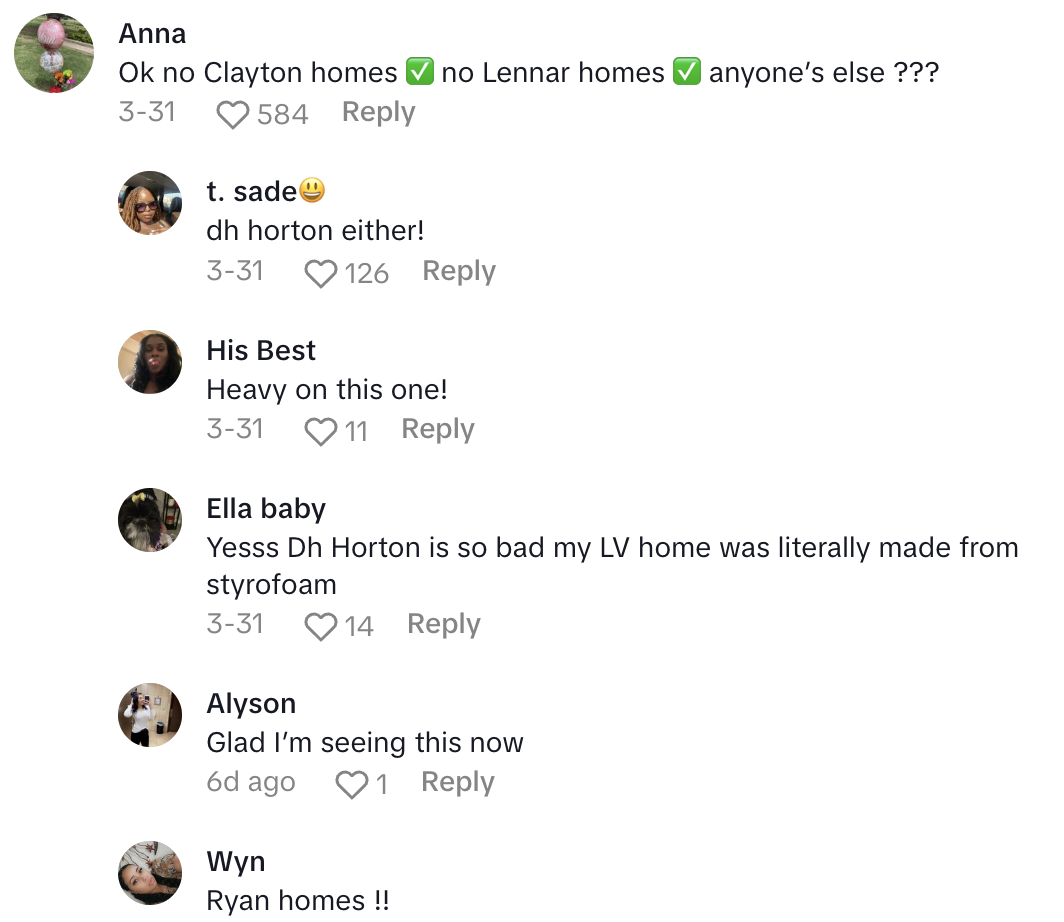Select the username Anna
This screenshot has height=922, width=1064.
click(x=152, y=33)
